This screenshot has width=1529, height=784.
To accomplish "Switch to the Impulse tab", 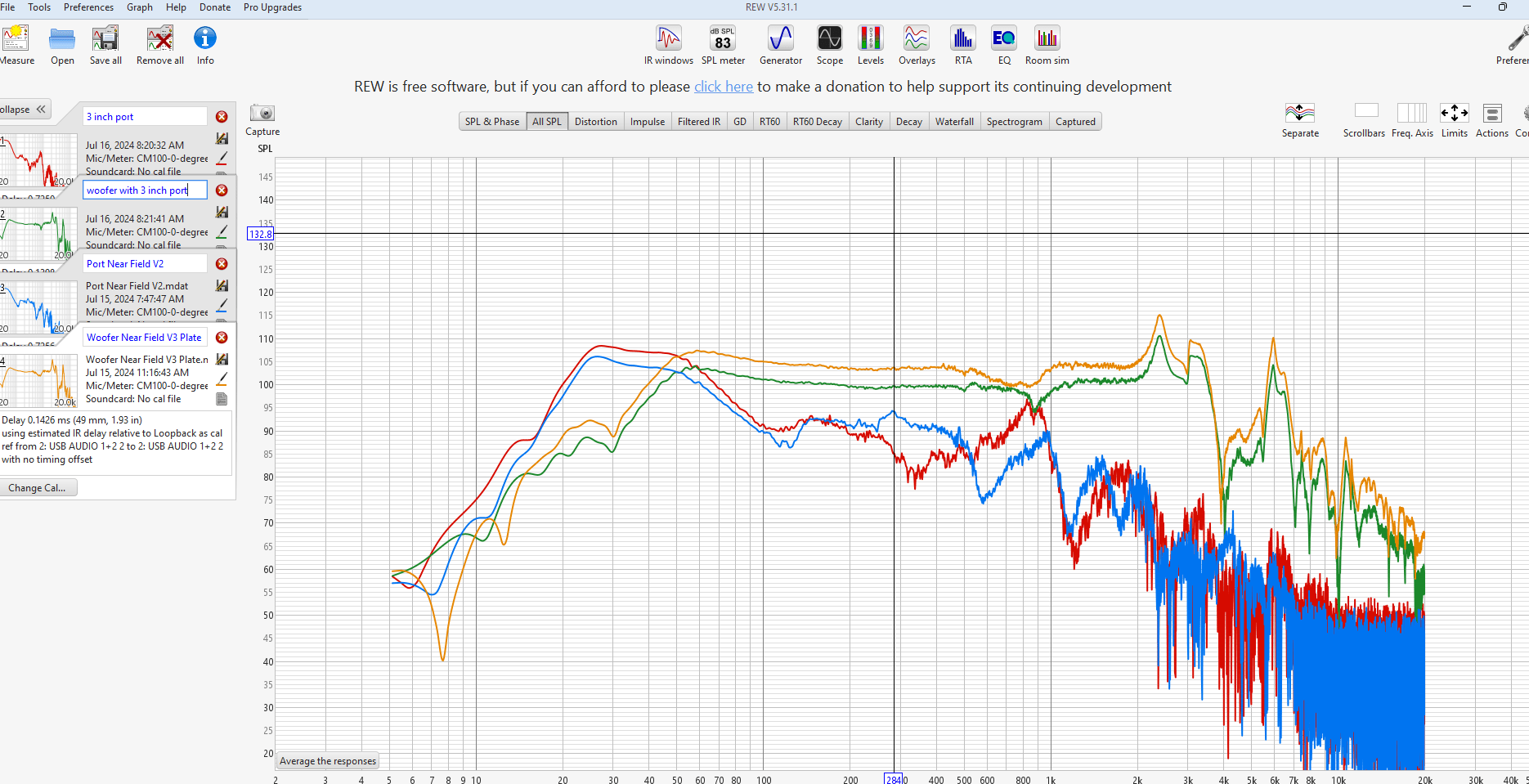I will [x=648, y=122].
